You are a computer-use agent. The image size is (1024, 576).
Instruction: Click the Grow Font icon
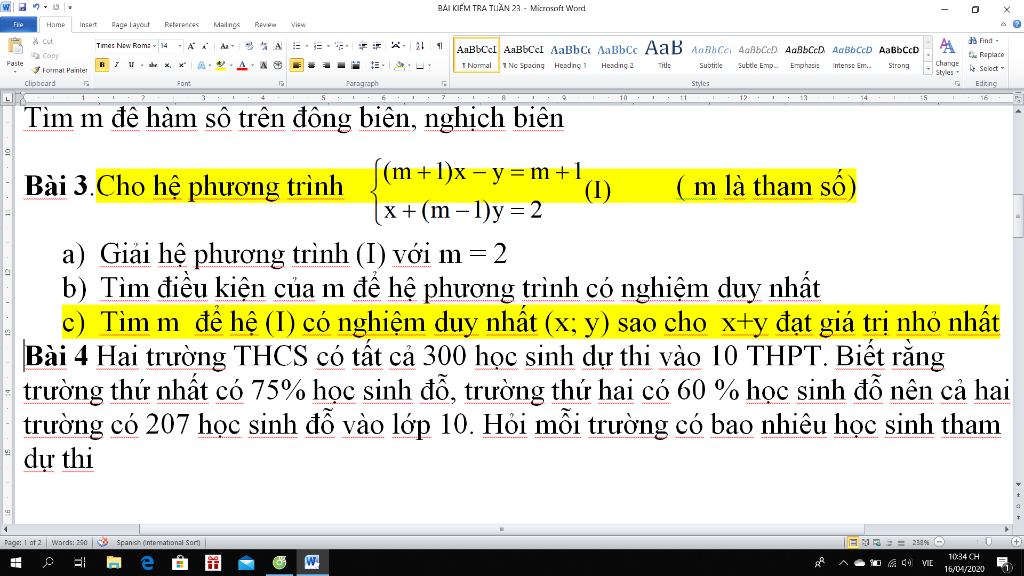(x=191, y=46)
